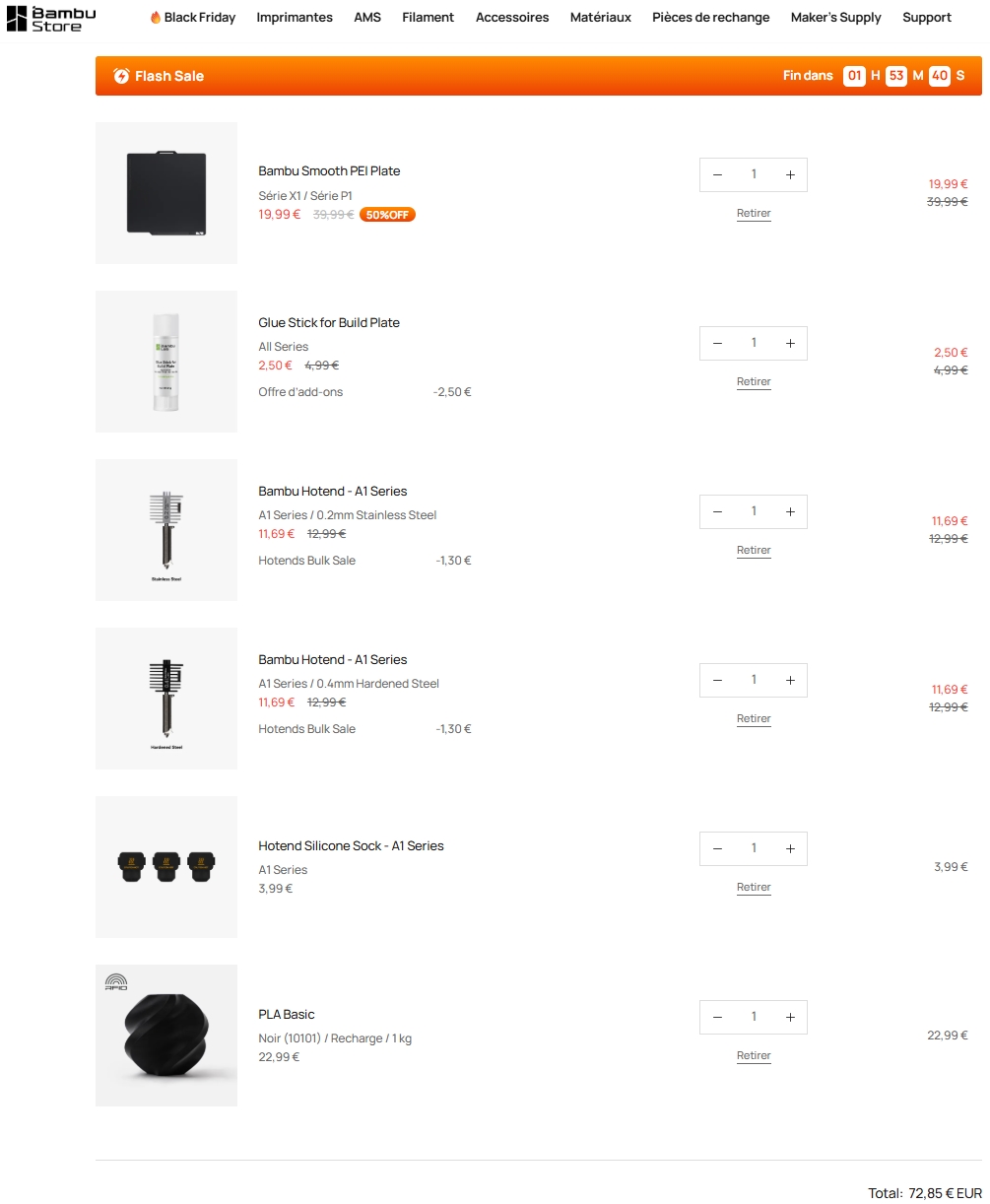Open the Pièces de rechange menu
Viewport: 990px width, 1204px height.
point(710,18)
